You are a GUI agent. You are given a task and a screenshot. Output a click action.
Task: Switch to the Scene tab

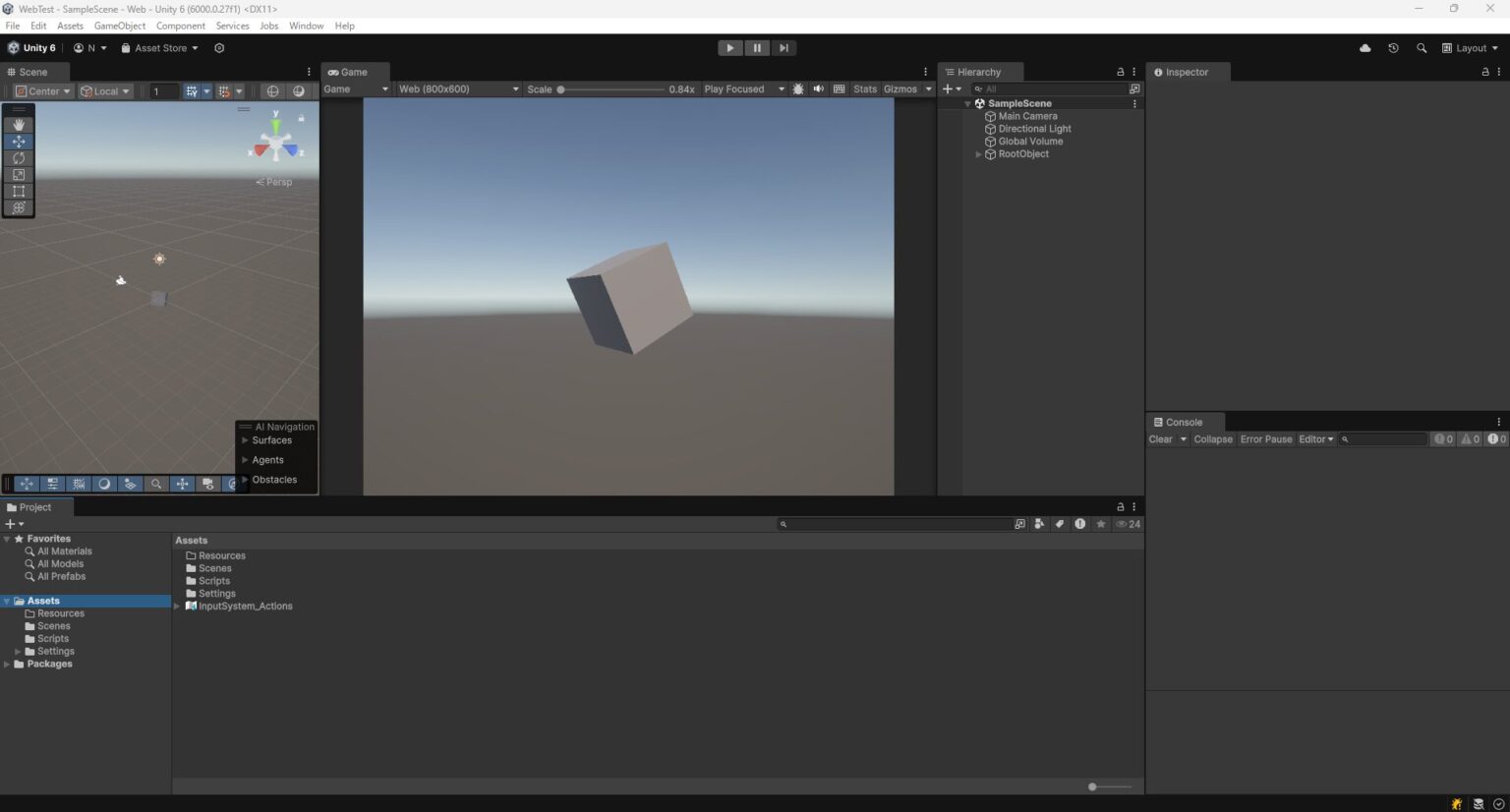point(34,72)
